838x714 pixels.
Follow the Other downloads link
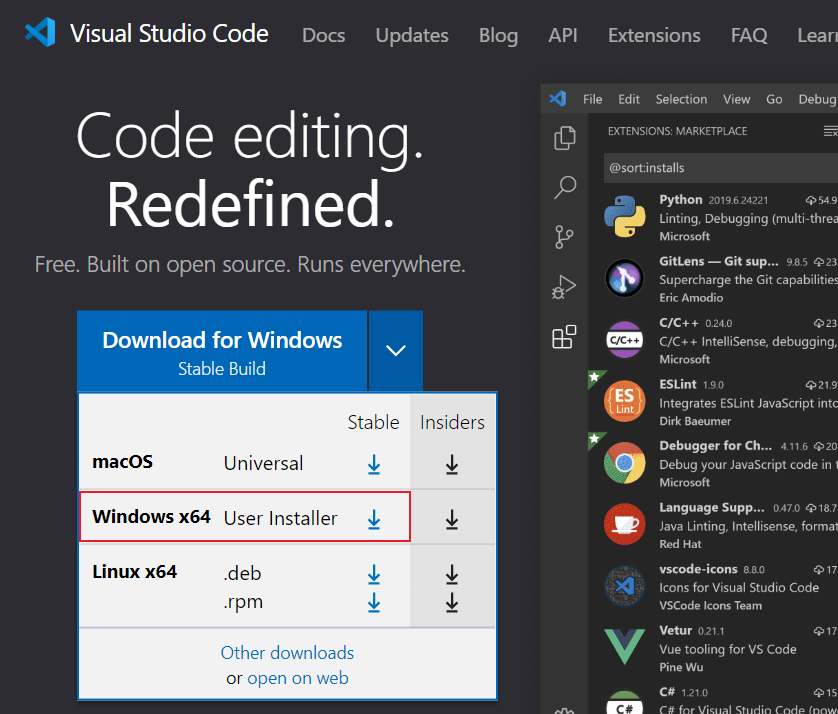287,653
